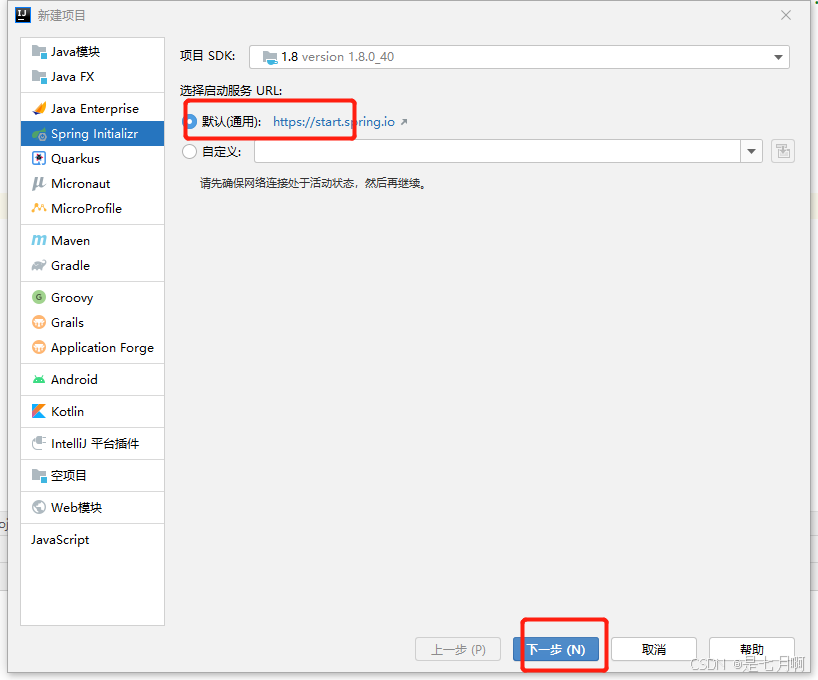
Task: Click the Java Enterprise flame icon
Action: 39,109
